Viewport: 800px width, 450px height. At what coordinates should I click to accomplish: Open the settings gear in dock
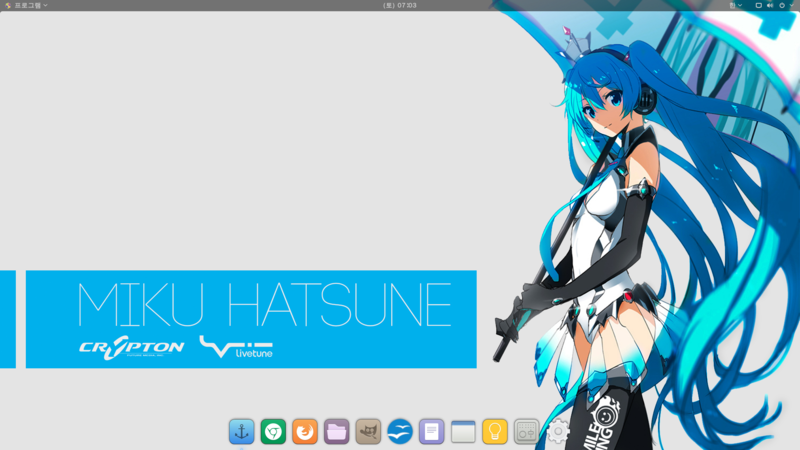tap(558, 432)
